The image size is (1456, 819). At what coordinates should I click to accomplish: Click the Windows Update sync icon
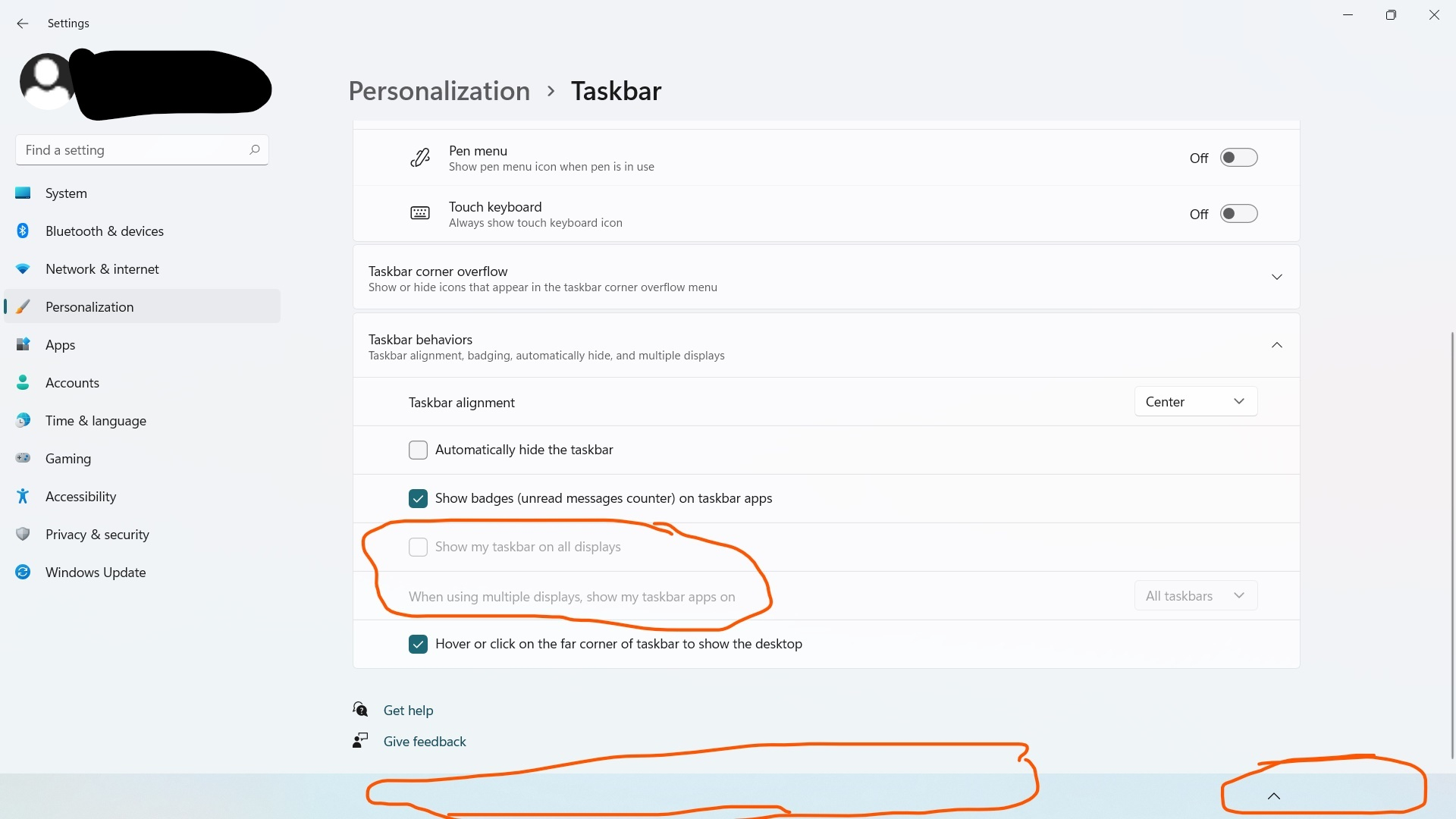pyautogui.click(x=23, y=572)
